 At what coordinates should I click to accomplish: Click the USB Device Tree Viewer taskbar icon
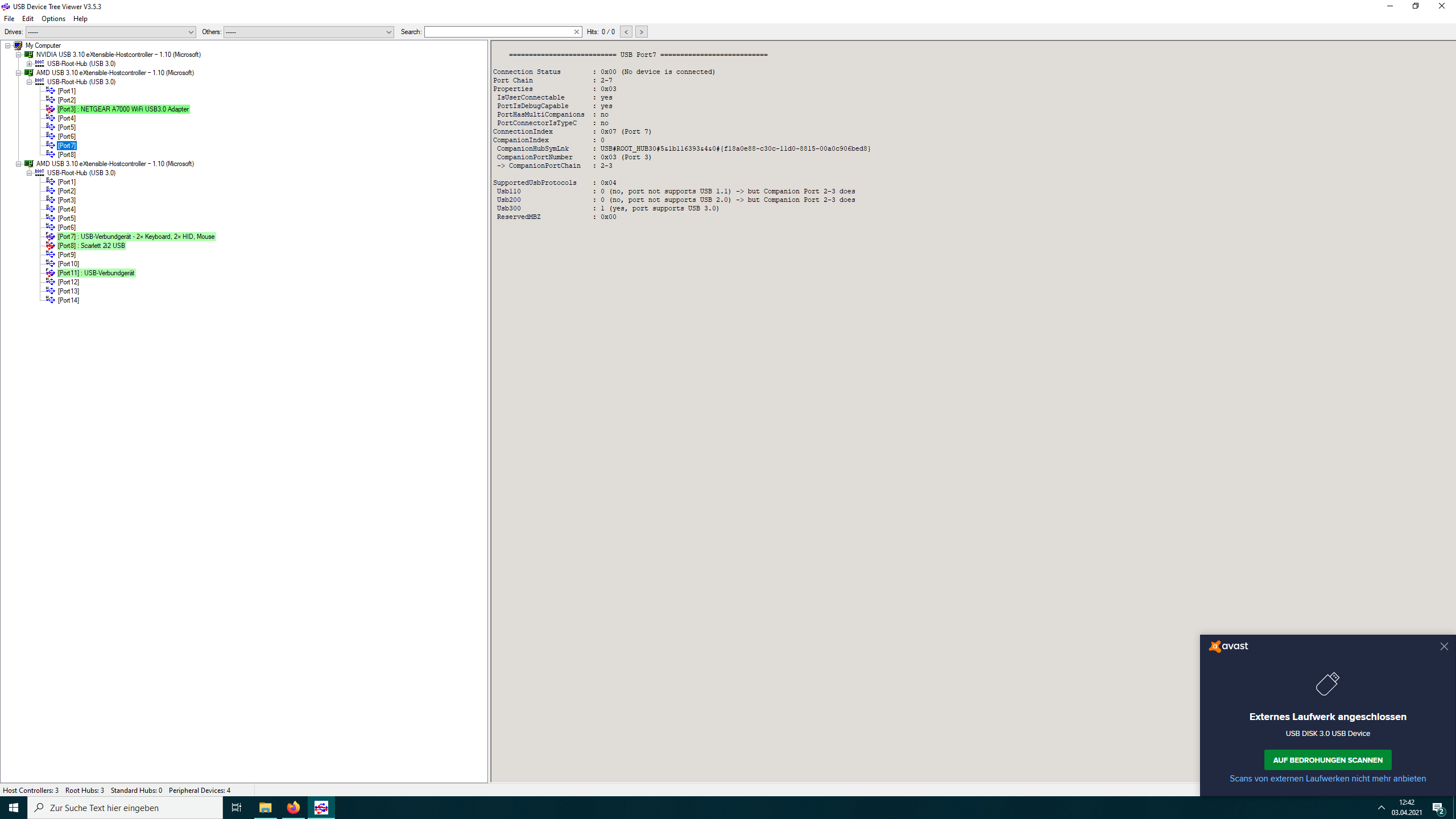[321, 807]
